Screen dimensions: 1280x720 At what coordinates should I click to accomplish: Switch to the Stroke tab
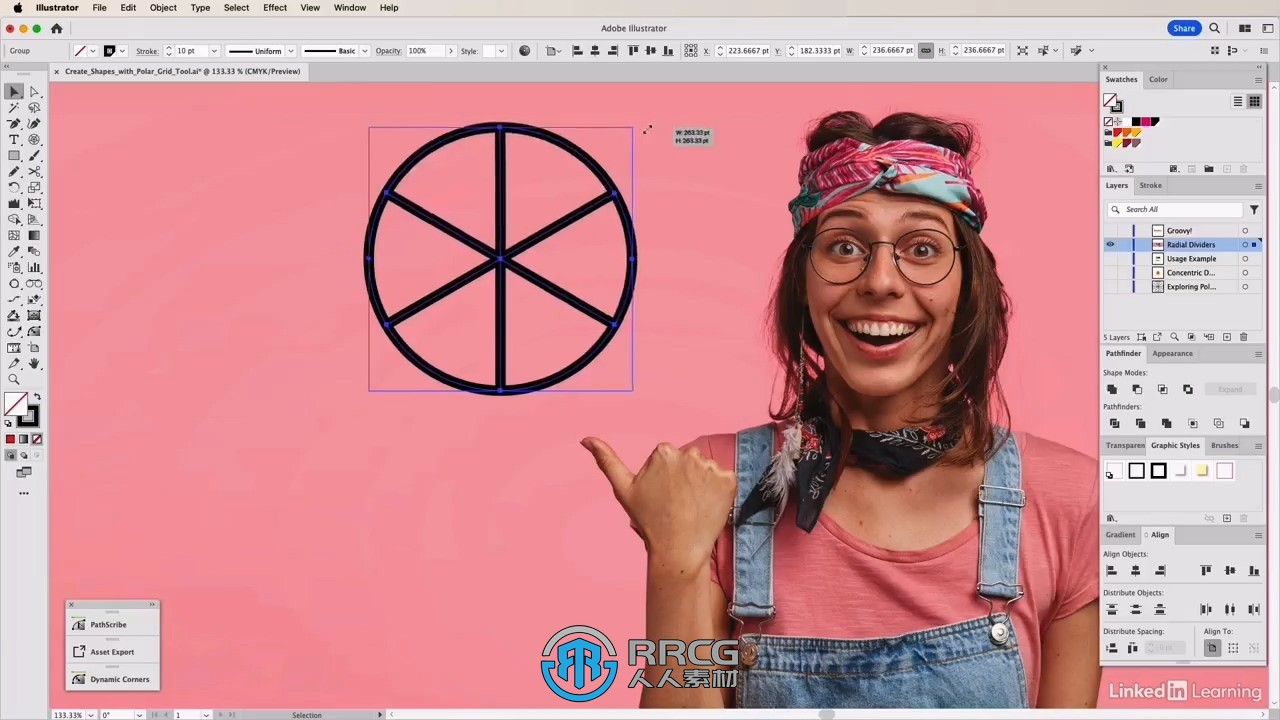(1151, 185)
